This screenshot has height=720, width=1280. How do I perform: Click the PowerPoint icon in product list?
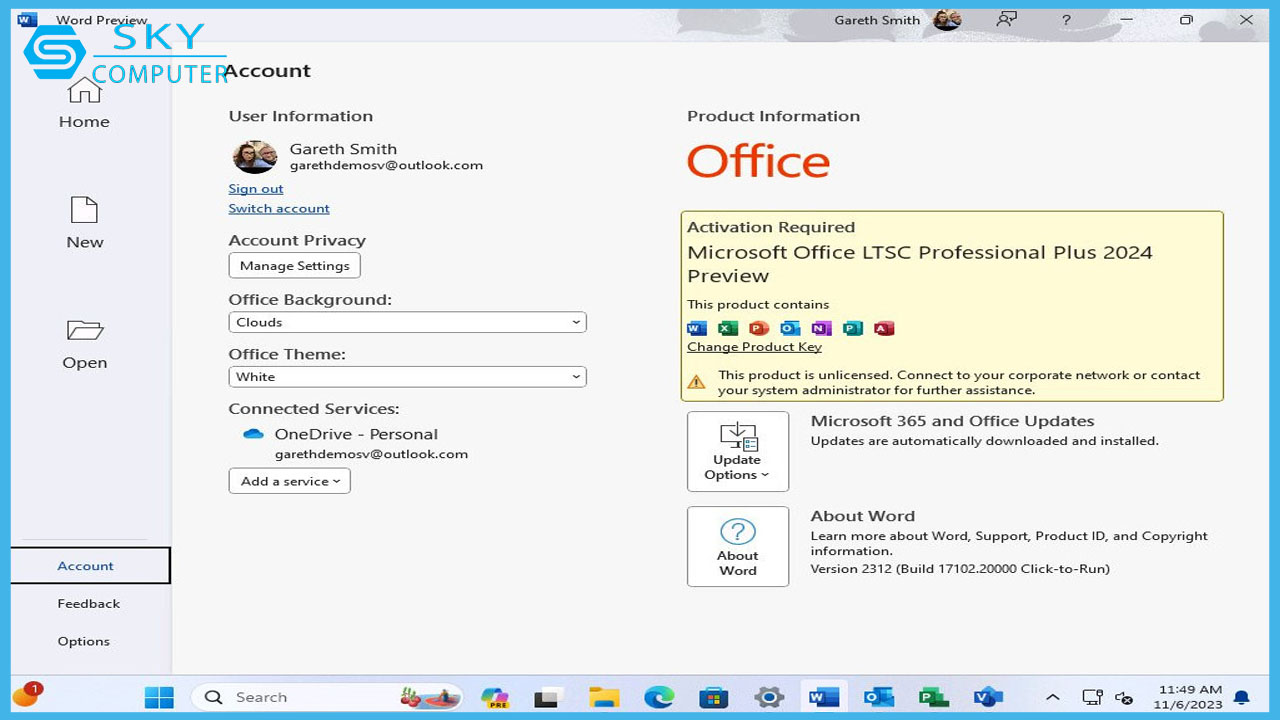click(x=759, y=328)
